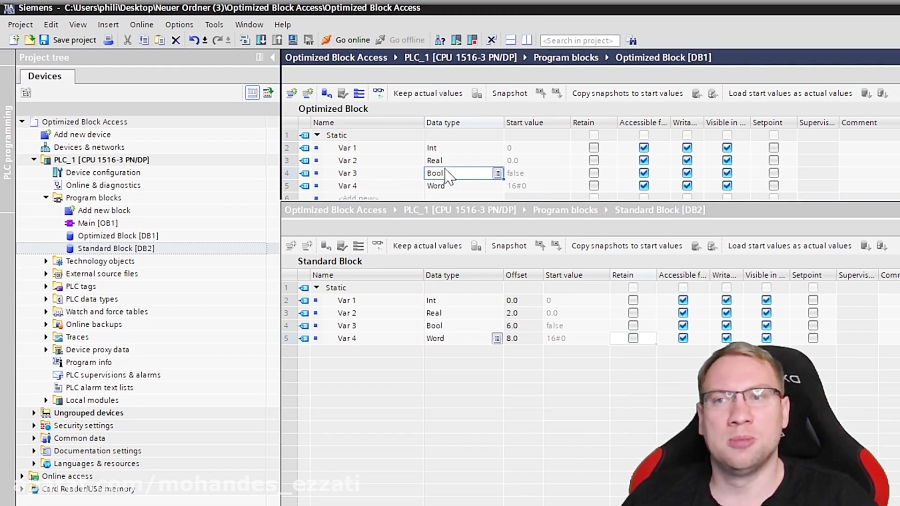Click the Cut scissors icon
The image size is (900, 506).
128,40
